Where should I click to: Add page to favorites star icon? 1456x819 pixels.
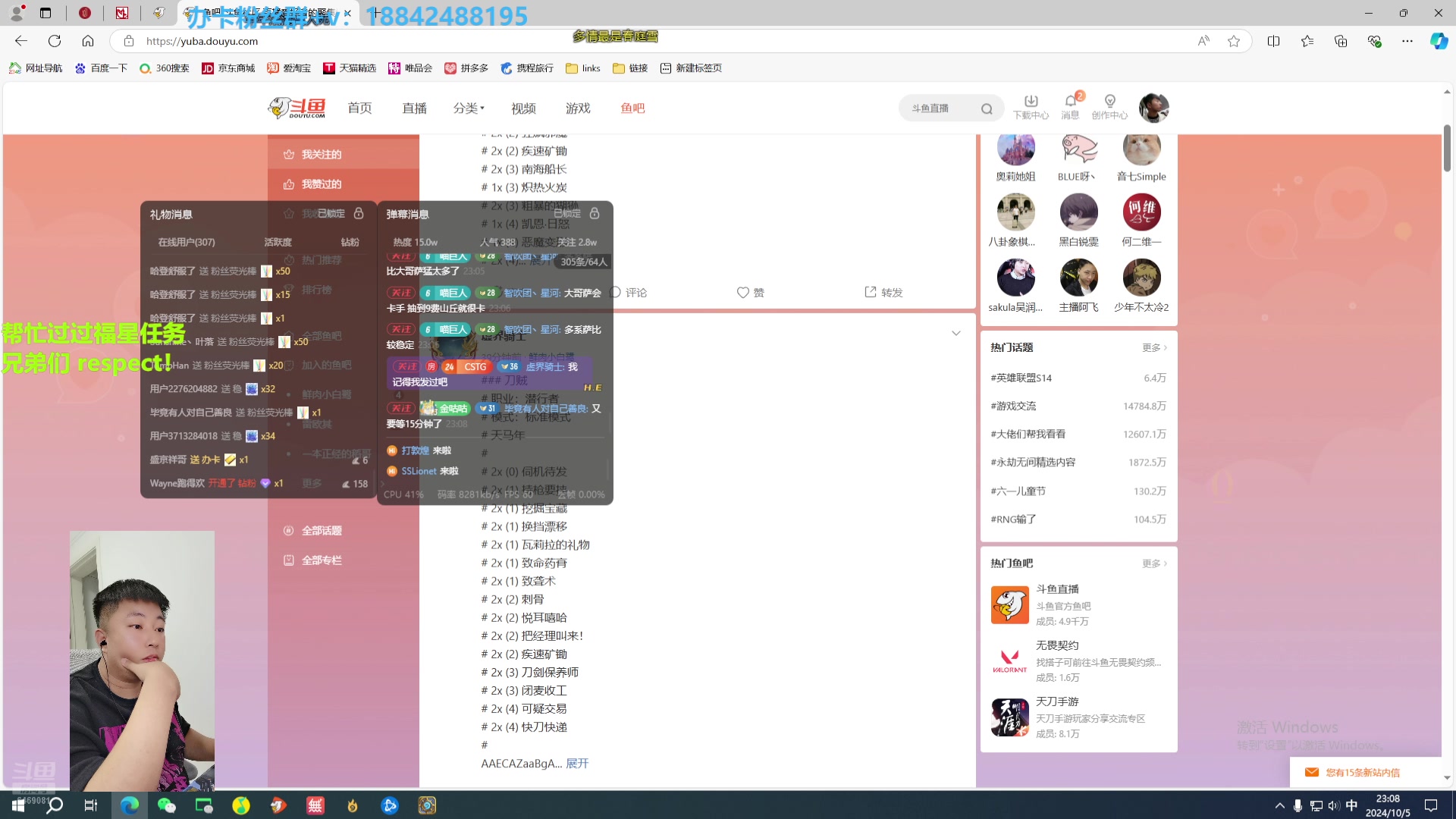click(x=1234, y=41)
